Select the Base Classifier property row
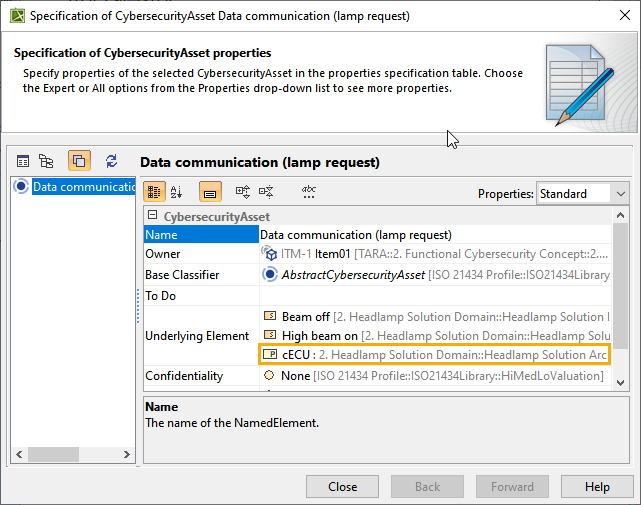The width and height of the screenshot is (641, 505). (200, 275)
